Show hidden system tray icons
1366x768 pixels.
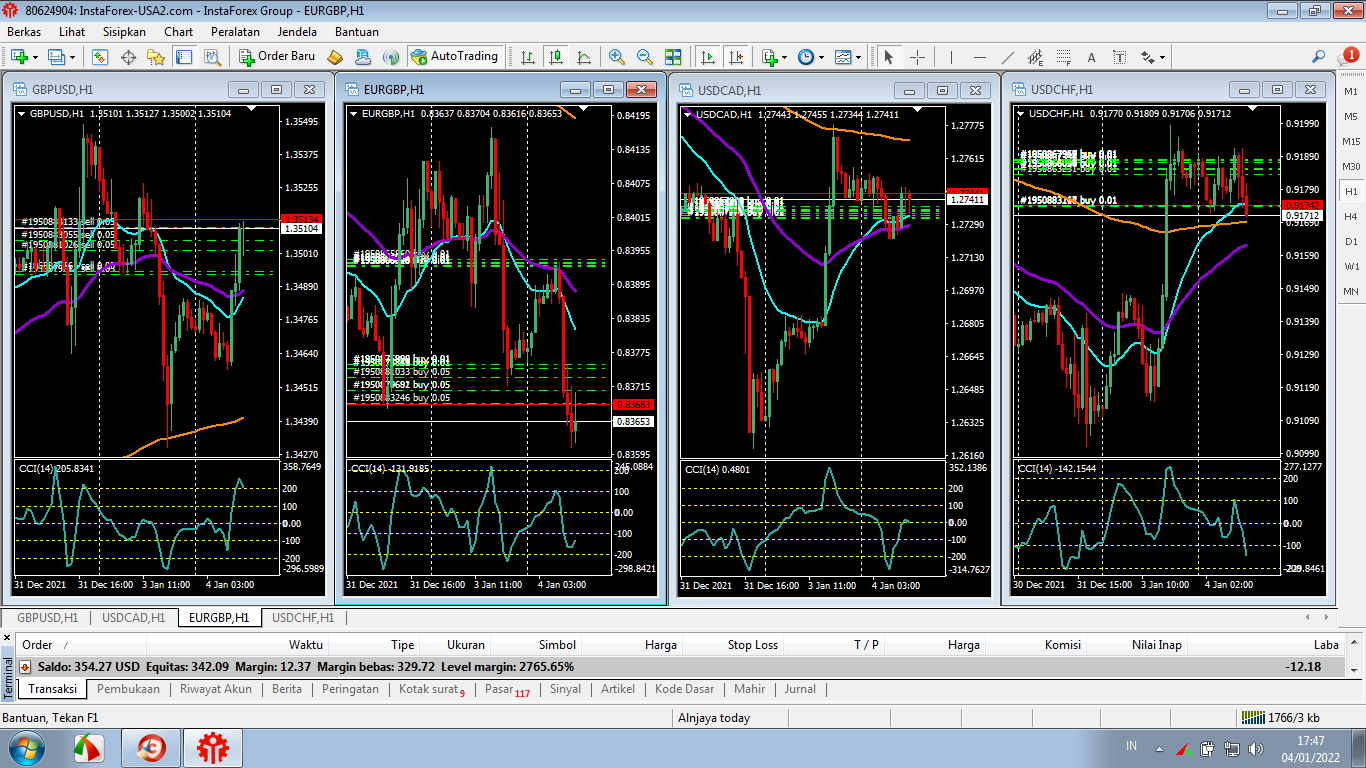tap(1159, 747)
